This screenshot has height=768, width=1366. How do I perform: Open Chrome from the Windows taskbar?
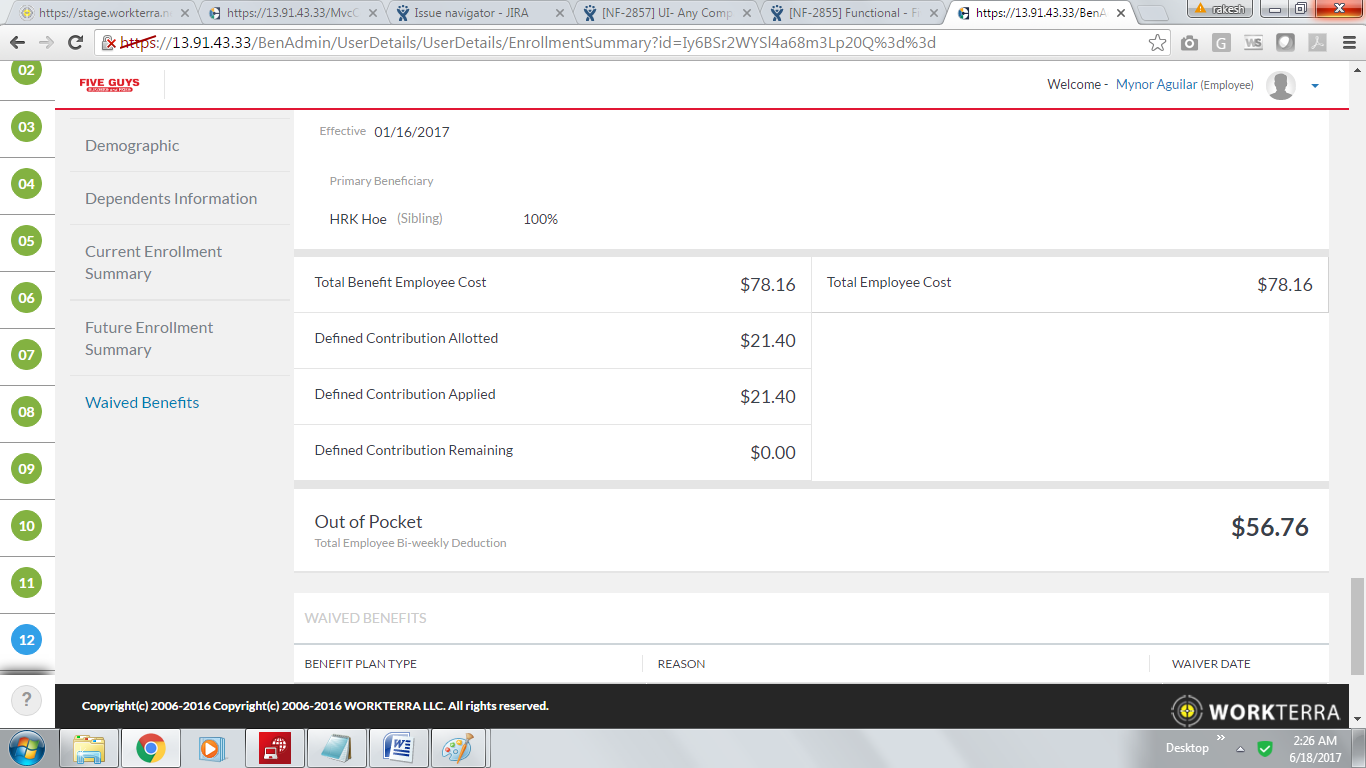coord(151,748)
